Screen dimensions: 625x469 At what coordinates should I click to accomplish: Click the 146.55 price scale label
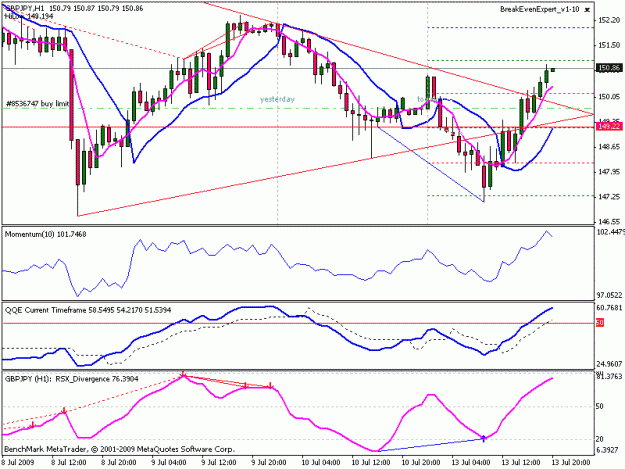609,222
